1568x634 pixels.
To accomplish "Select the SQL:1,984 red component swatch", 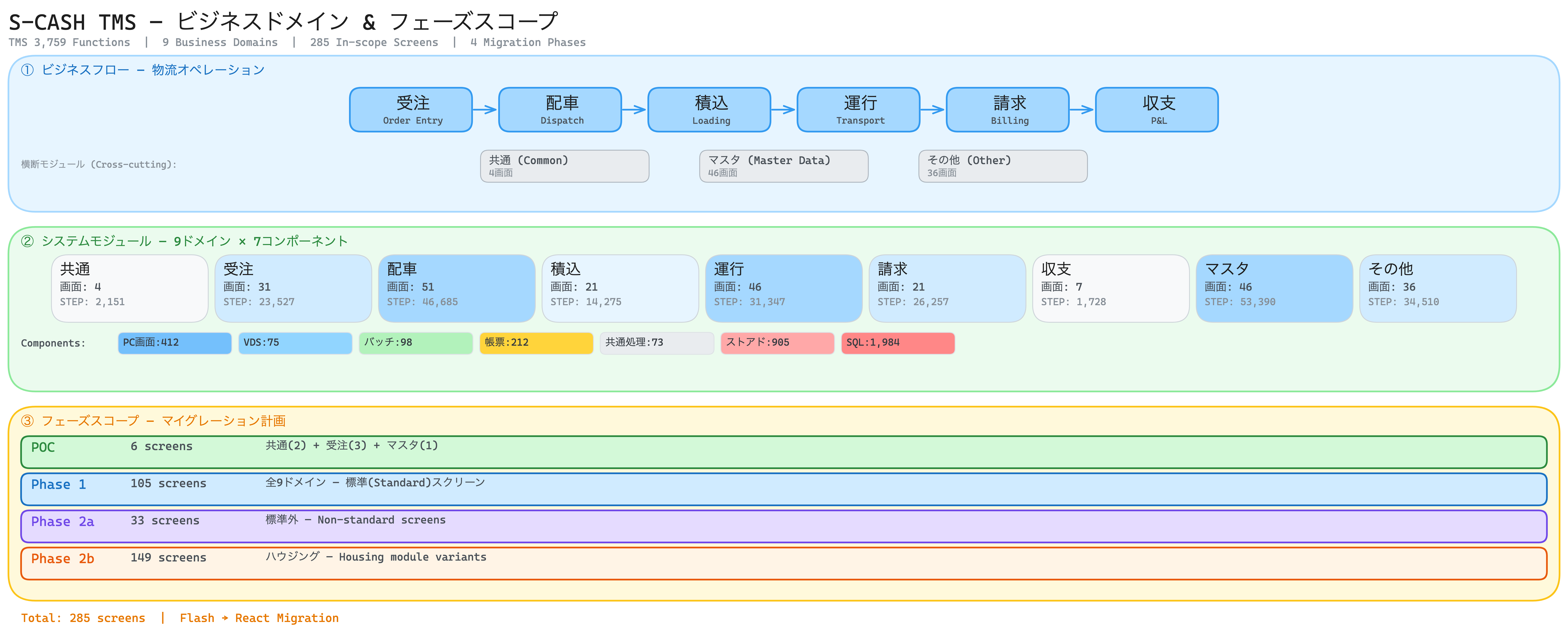I will pos(898,343).
